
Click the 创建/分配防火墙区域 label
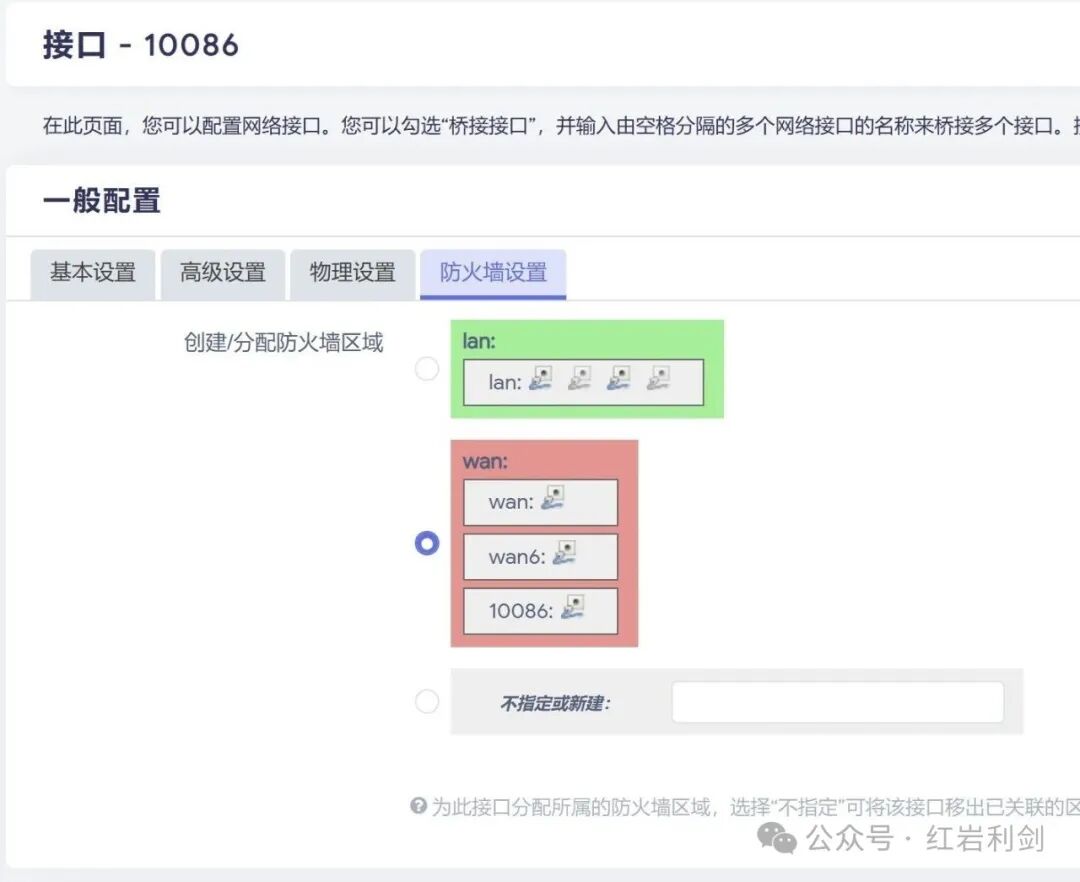283,342
